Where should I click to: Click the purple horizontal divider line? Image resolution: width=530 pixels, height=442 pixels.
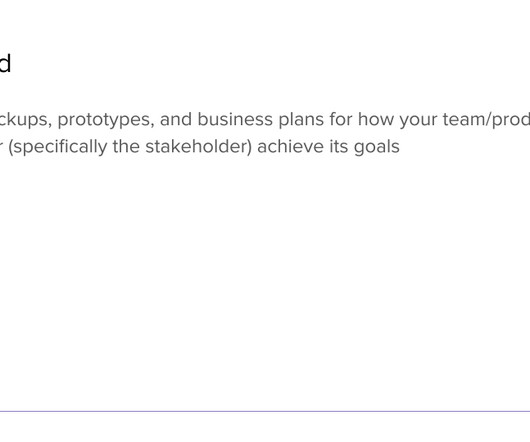point(265,411)
